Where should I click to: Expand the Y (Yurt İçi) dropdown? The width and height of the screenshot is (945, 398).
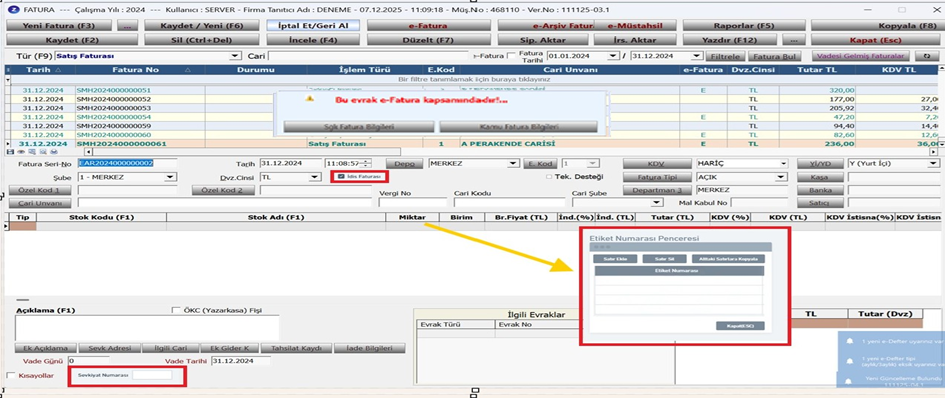(x=934, y=164)
